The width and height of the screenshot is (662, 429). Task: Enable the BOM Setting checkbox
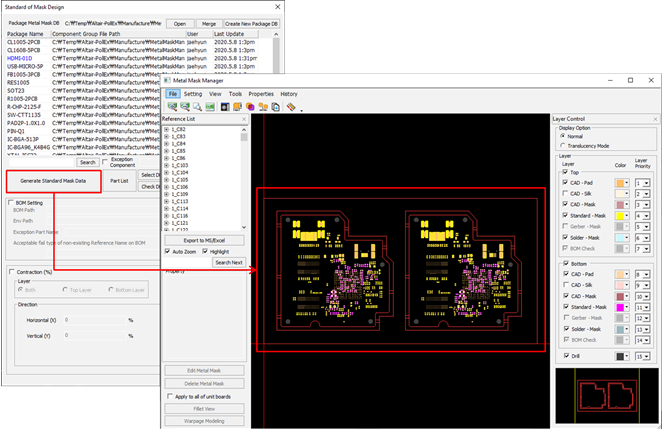point(10,202)
